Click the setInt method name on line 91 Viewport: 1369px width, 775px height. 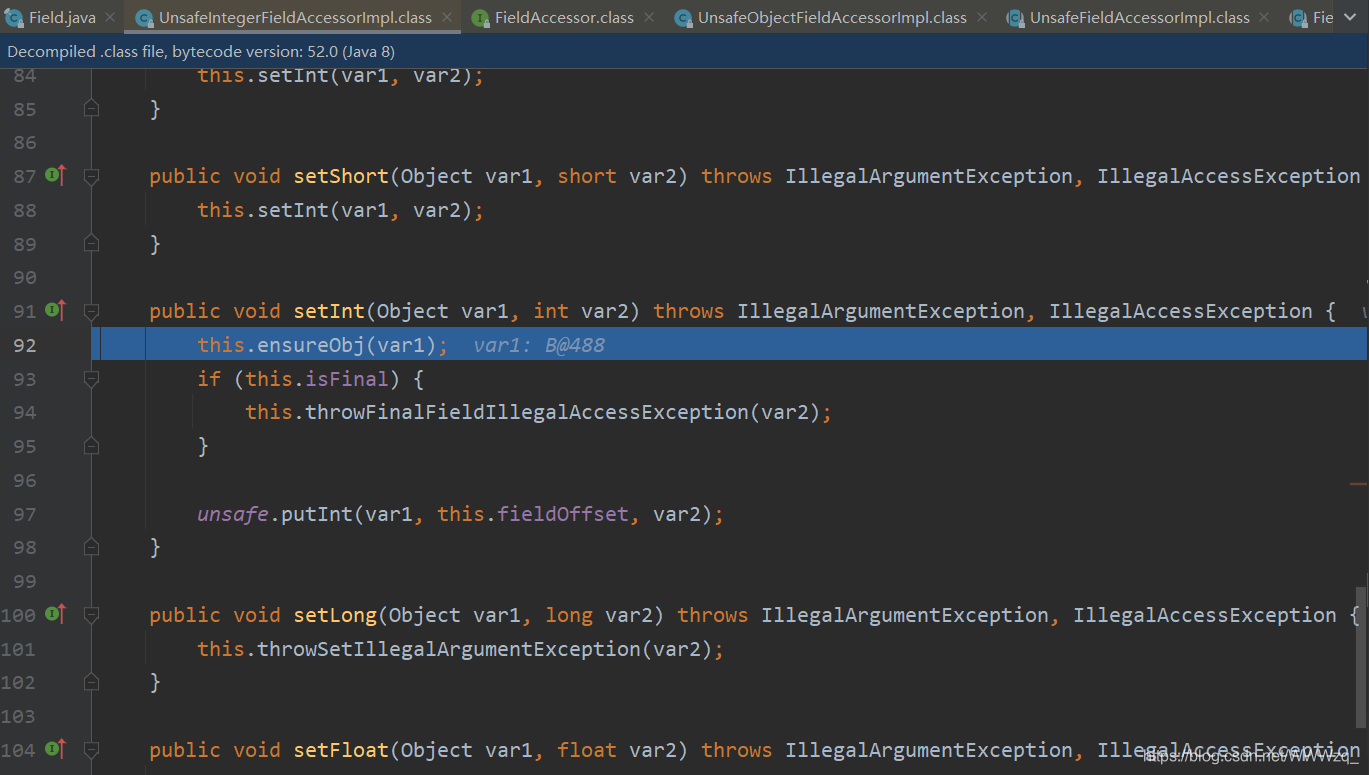(x=329, y=311)
